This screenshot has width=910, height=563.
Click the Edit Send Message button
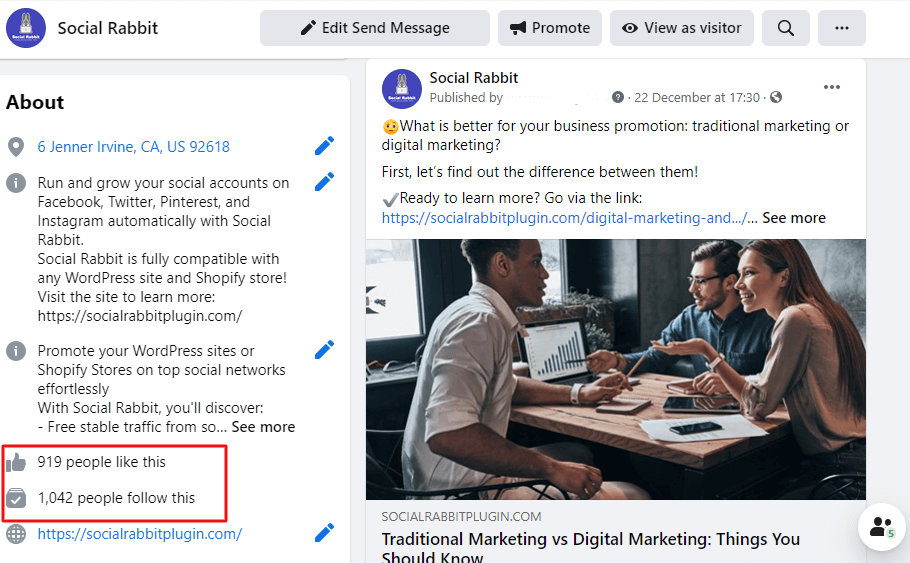pos(375,28)
